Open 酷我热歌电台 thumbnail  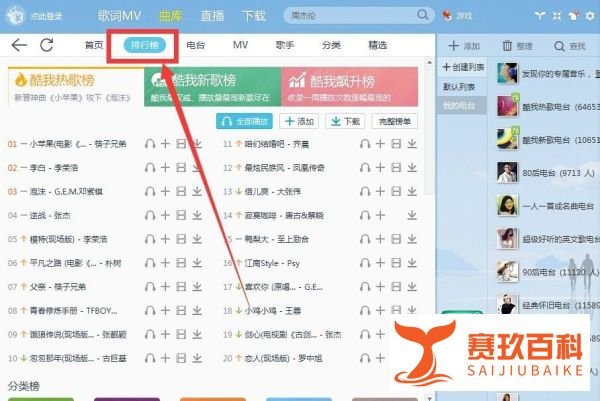click(507, 106)
